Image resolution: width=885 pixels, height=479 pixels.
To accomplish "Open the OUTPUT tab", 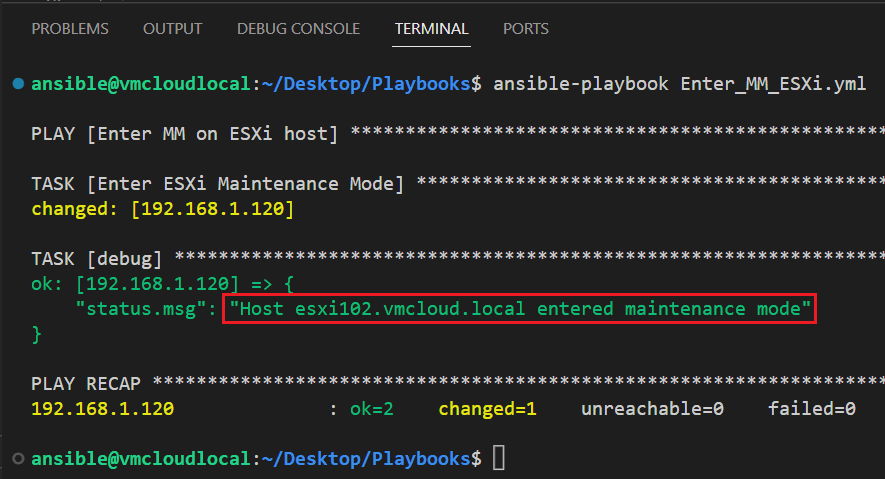I will click(x=172, y=29).
